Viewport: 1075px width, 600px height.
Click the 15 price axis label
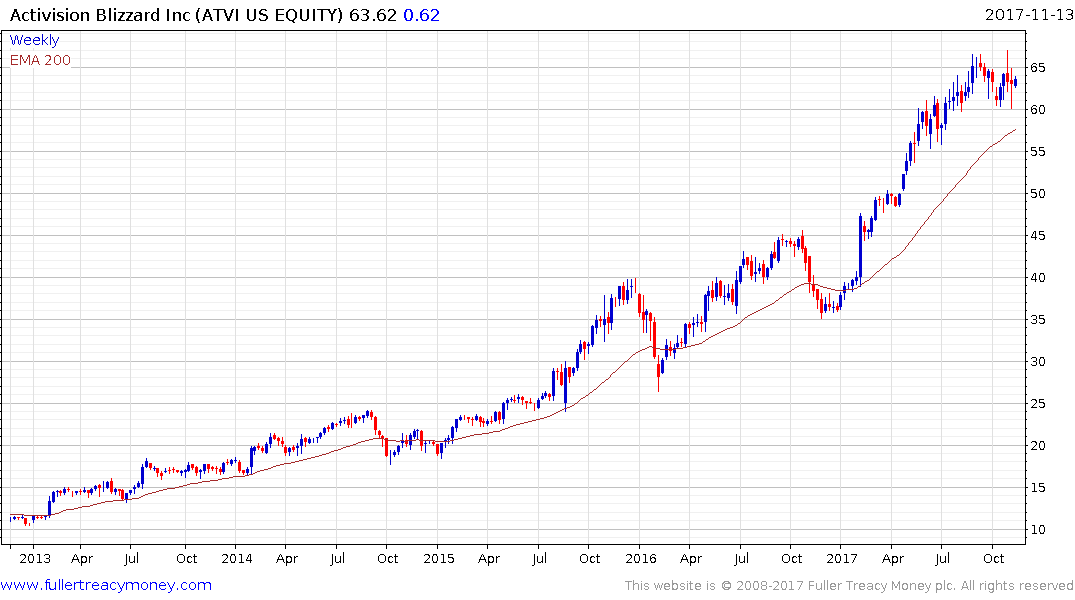click(1037, 488)
